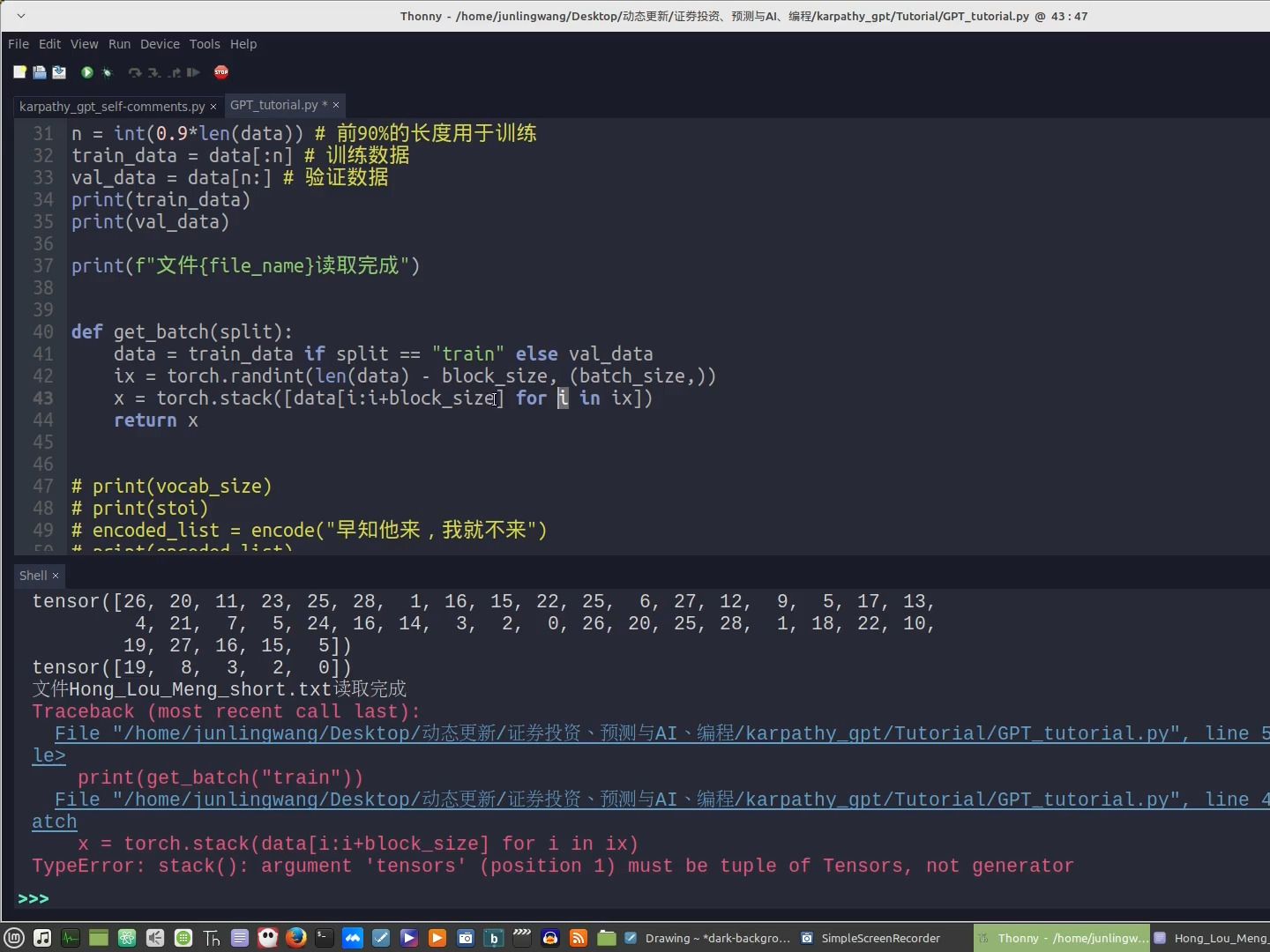Open the 'b' app icon in taskbar
The image size is (1270, 952).
pos(494,938)
